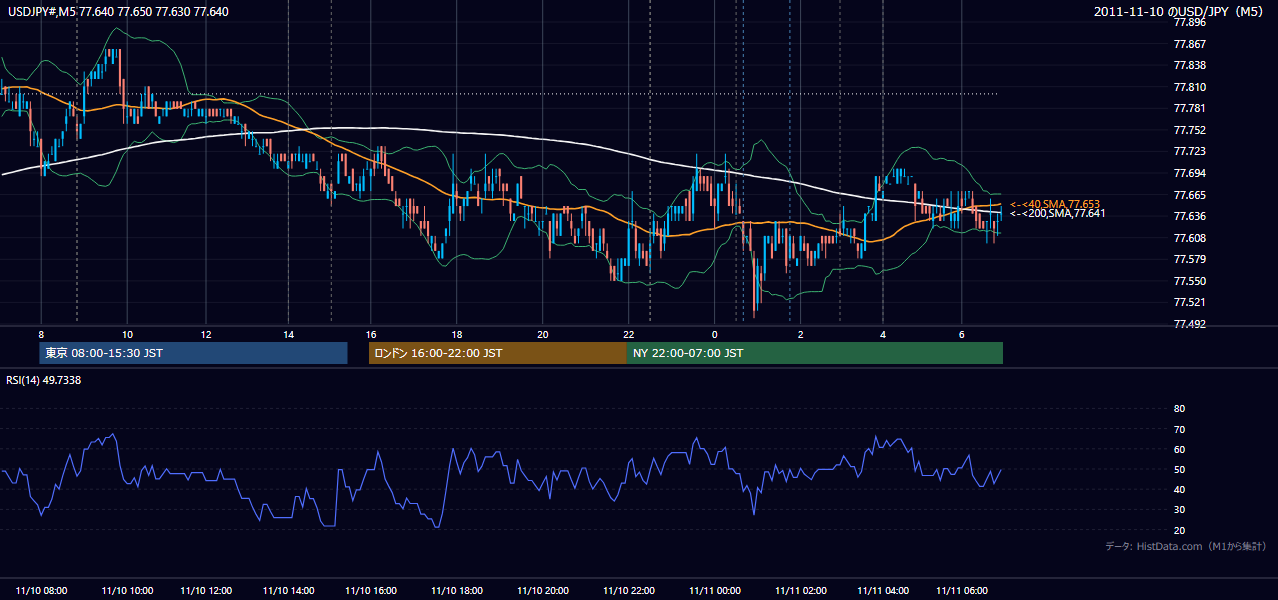Click hour tick 22 under the price chart

[629, 333]
